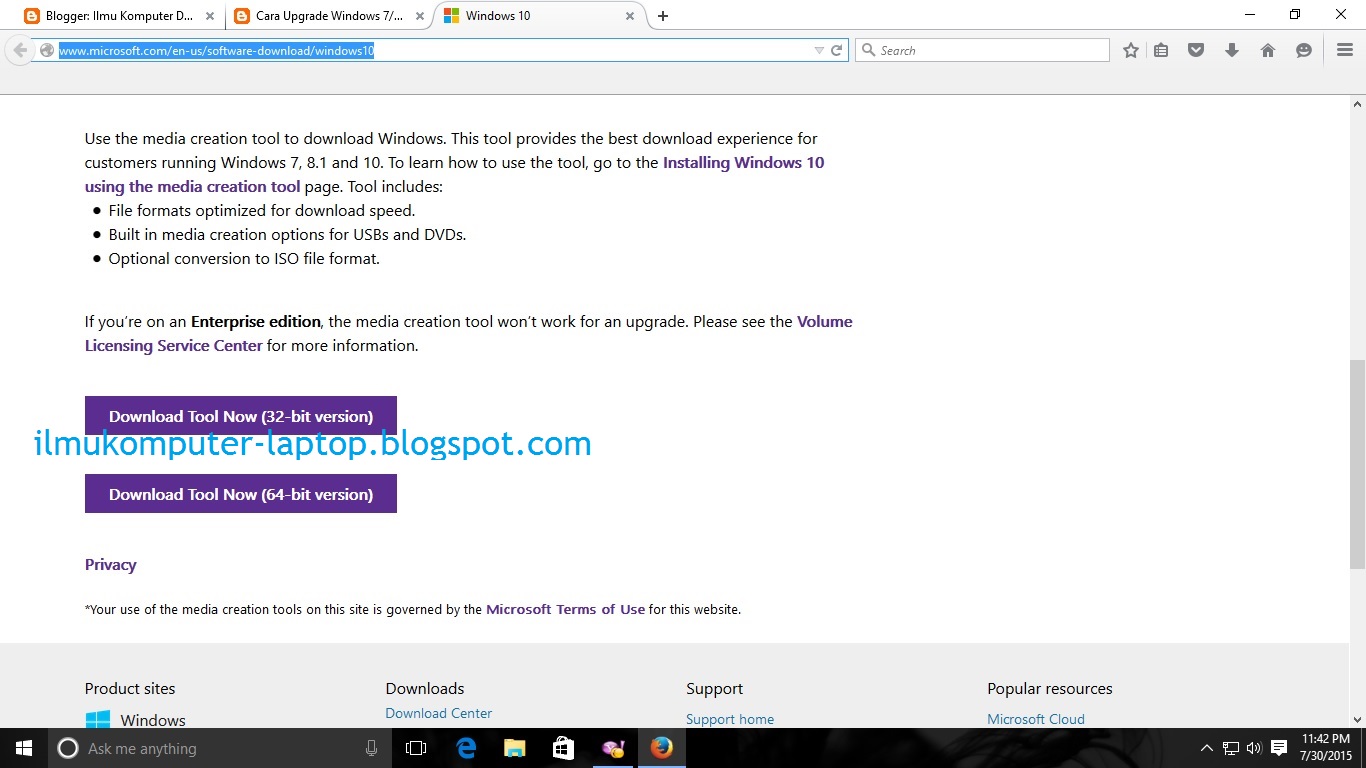Image resolution: width=1366 pixels, height=768 pixels.
Task: Click scrollbar up arrow at top
Action: (x=1357, y=104)
